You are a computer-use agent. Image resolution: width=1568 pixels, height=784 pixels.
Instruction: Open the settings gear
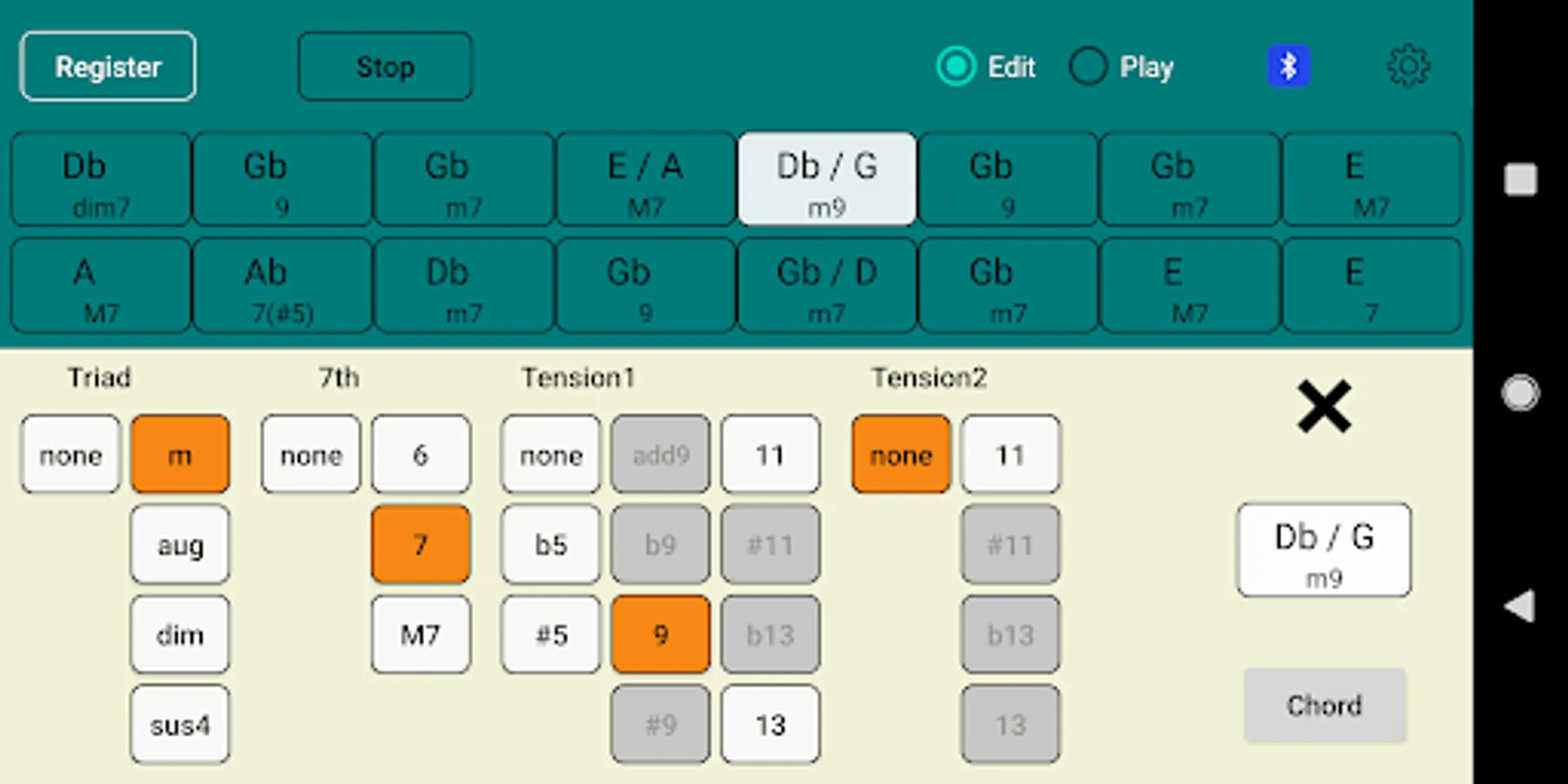1409,65
